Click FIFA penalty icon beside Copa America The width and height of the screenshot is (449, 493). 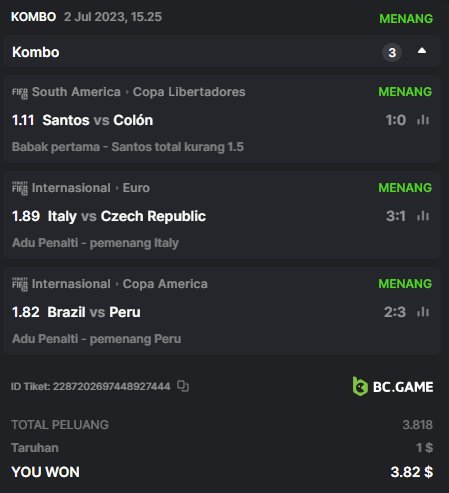tap(20, 284)
